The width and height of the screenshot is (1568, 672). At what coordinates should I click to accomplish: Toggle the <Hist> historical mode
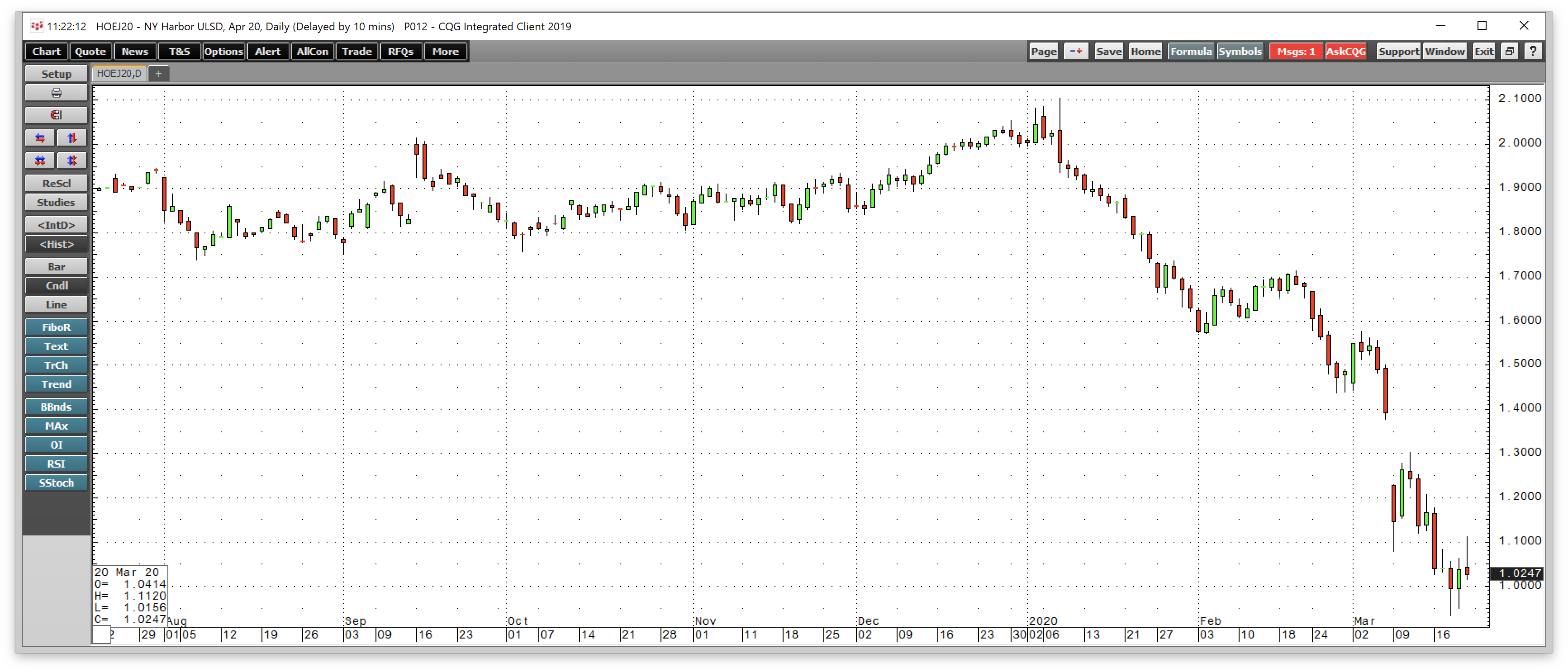click(56, 244)
